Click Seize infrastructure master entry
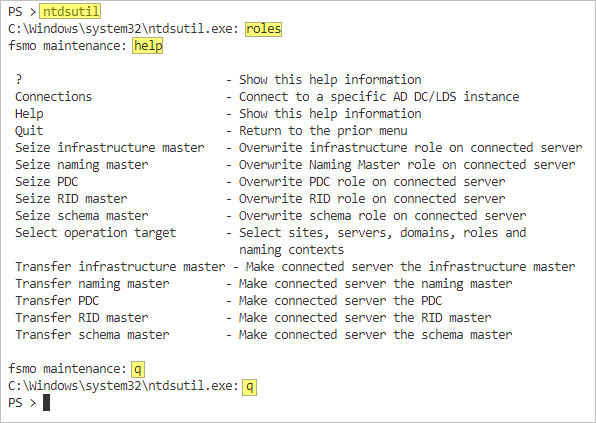Screen dimensions: 596x423 (x=109, y=147)
